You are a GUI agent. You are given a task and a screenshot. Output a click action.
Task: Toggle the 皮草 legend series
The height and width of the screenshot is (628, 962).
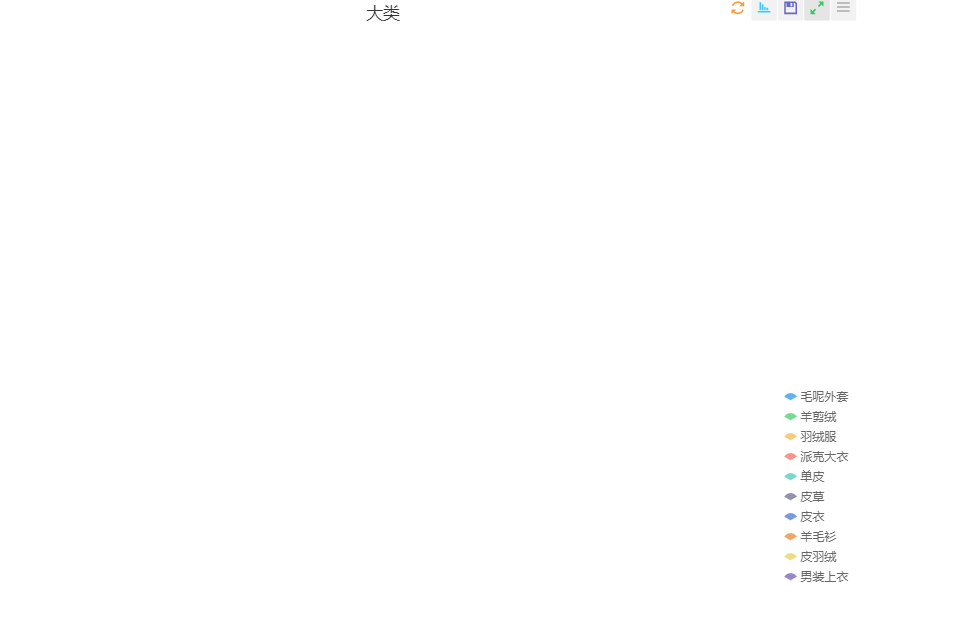[x=804, y=497]
